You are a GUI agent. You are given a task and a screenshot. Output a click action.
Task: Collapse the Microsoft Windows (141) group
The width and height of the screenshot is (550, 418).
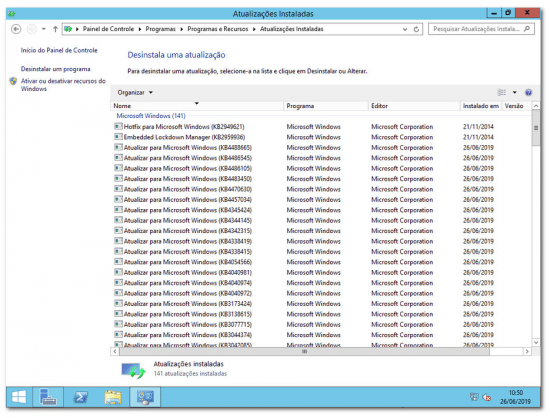[x=151, y=116]
